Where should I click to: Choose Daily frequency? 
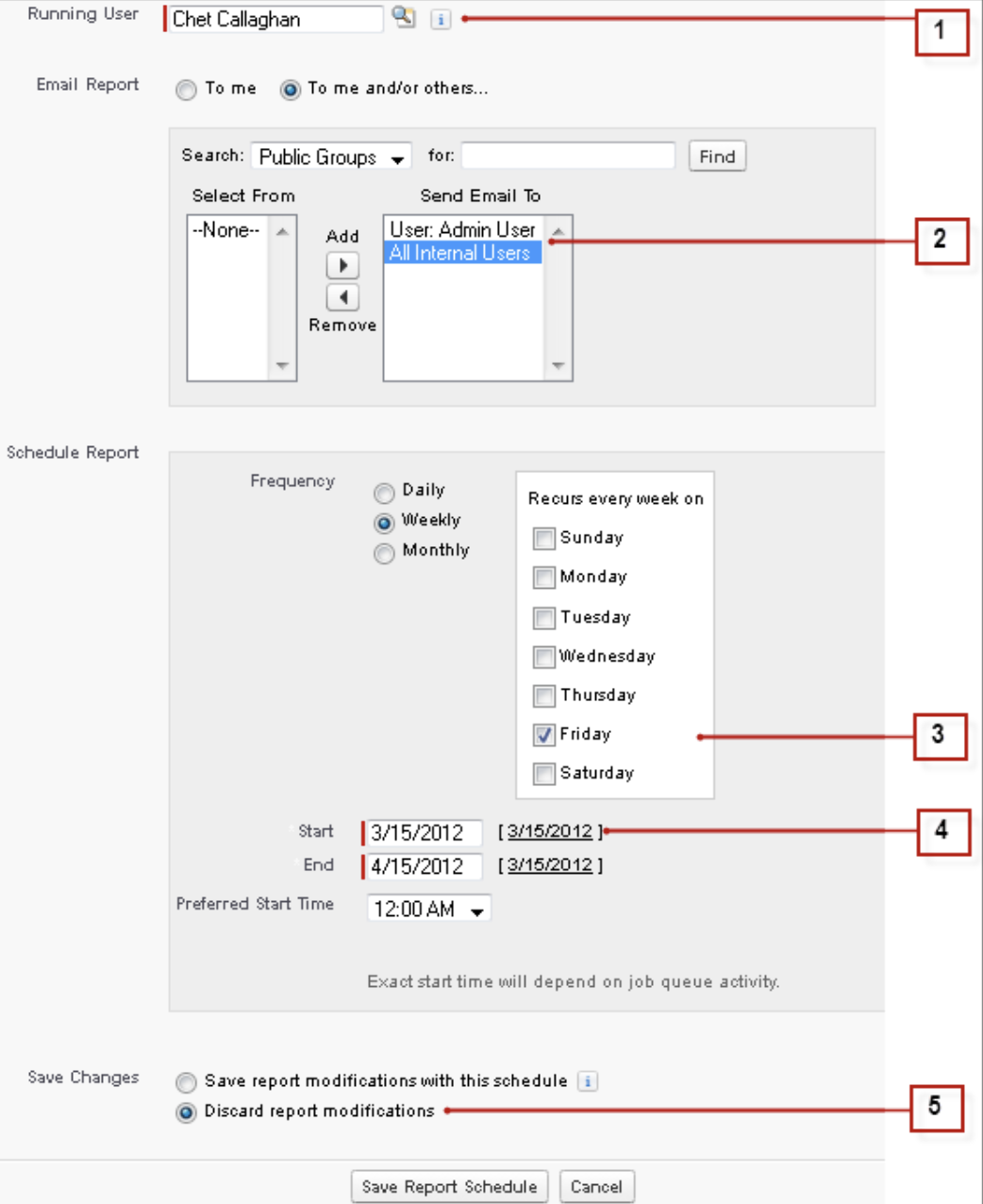[x=384, y=493]
